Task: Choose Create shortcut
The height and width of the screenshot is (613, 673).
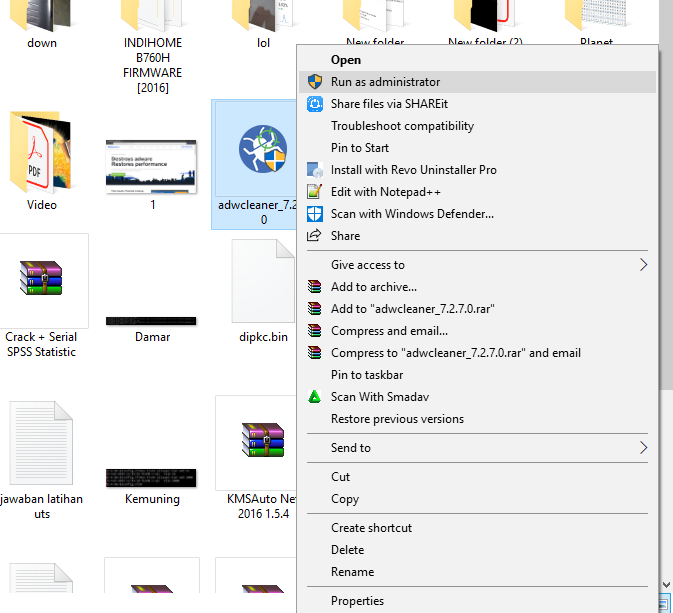Action: click(x=477, y=528)
